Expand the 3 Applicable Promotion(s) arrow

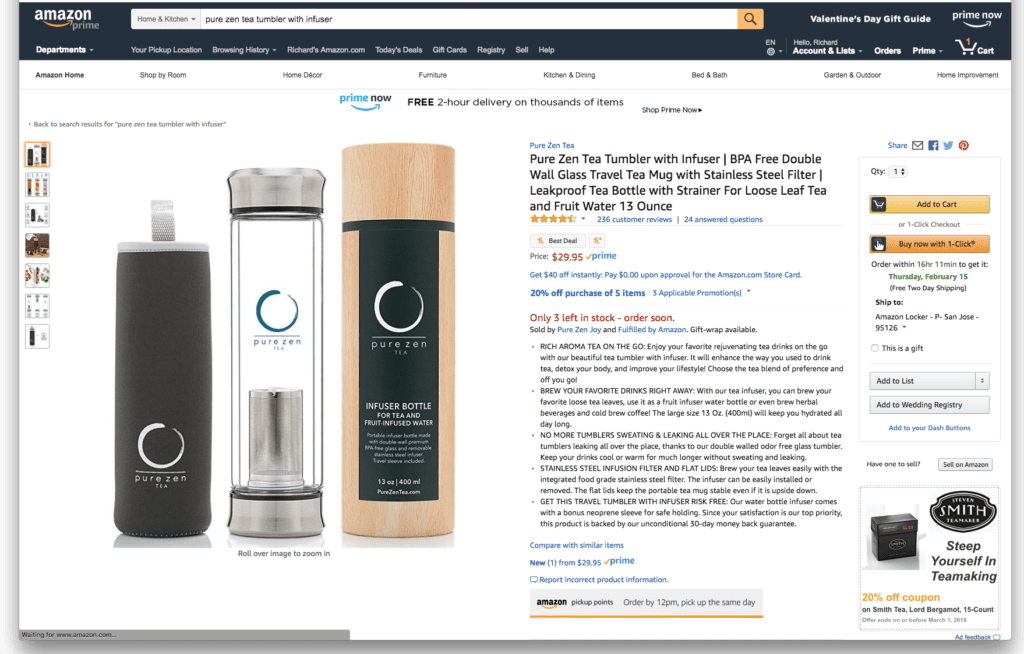(x=748, y=292)
